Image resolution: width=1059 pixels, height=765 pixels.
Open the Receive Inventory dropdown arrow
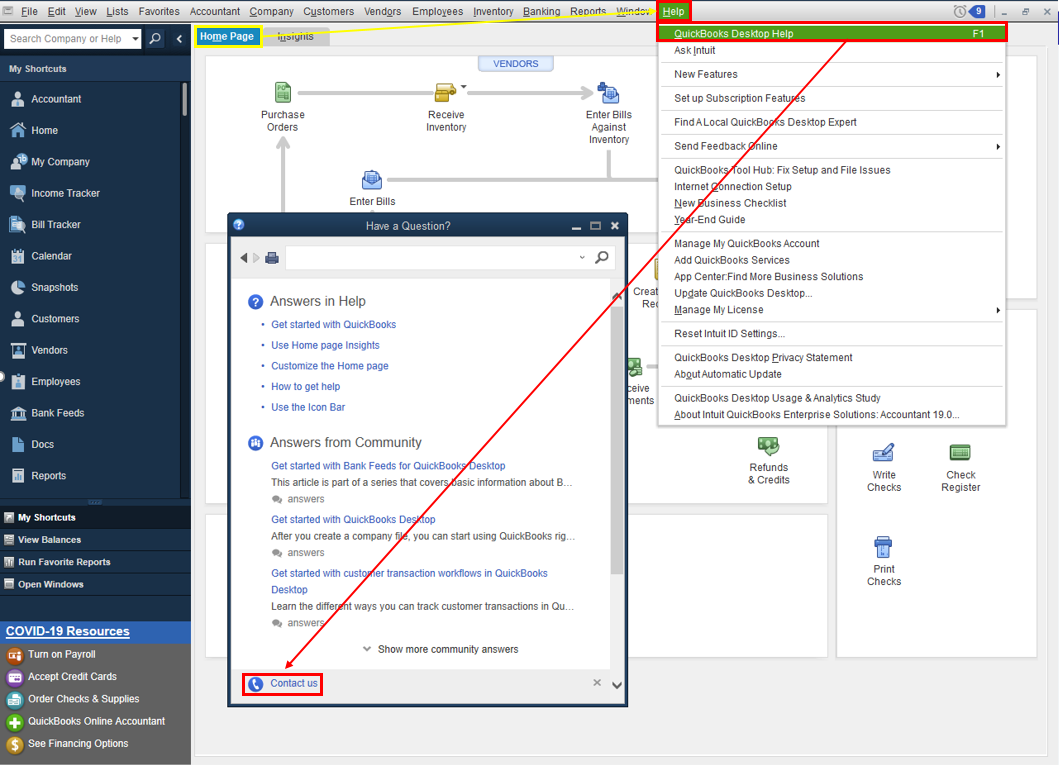coord(463,86)
